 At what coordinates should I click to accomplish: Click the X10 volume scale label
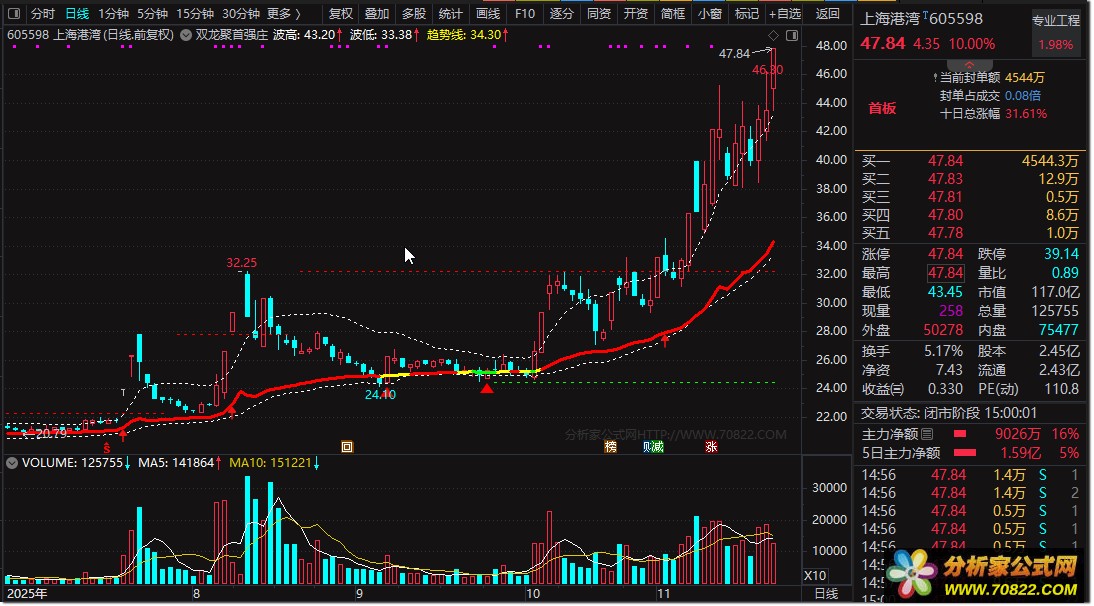coord(815,576)
